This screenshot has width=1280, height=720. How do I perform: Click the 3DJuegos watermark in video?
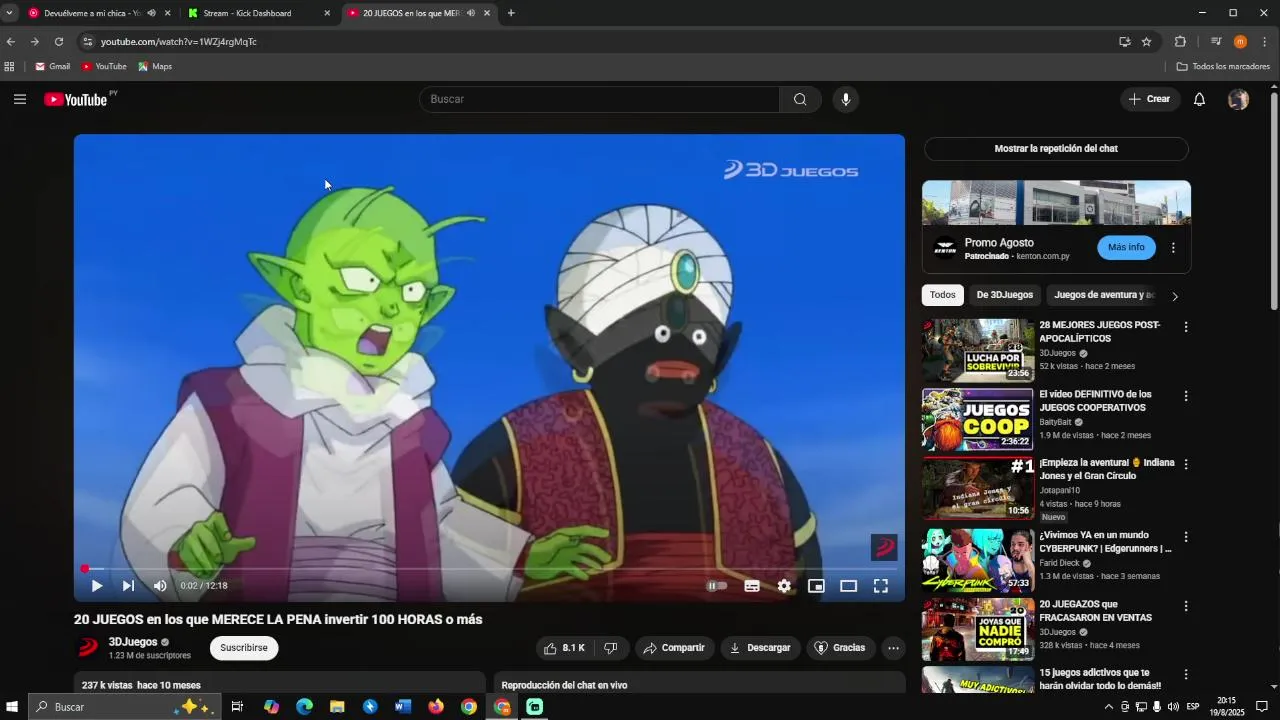884,547
